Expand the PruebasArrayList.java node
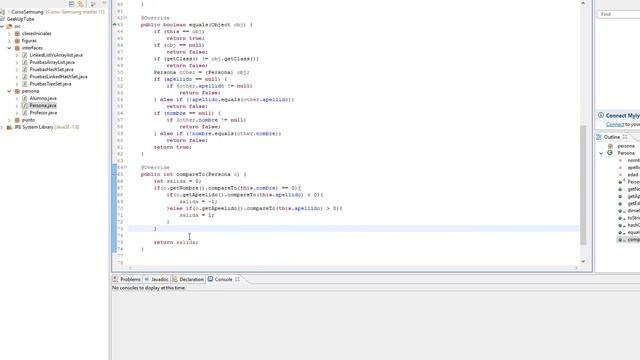This screenshot has height=360, width=640. click(x=17, y=62)
